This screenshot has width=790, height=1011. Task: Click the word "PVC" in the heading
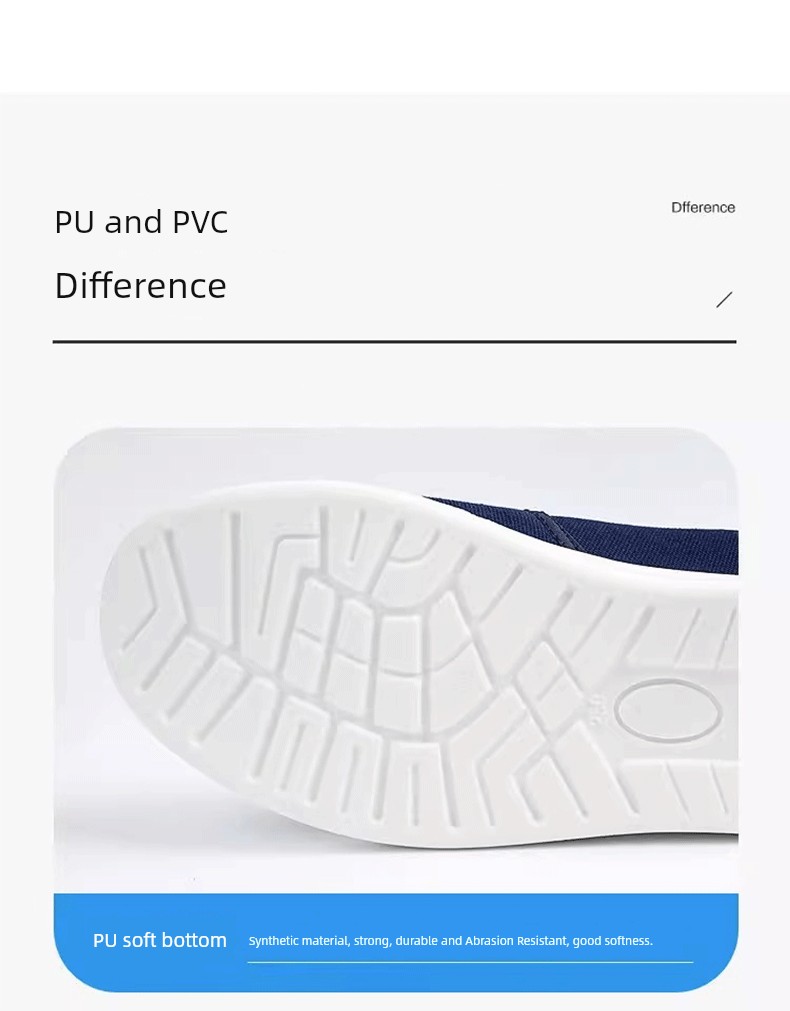click(201, 222)
